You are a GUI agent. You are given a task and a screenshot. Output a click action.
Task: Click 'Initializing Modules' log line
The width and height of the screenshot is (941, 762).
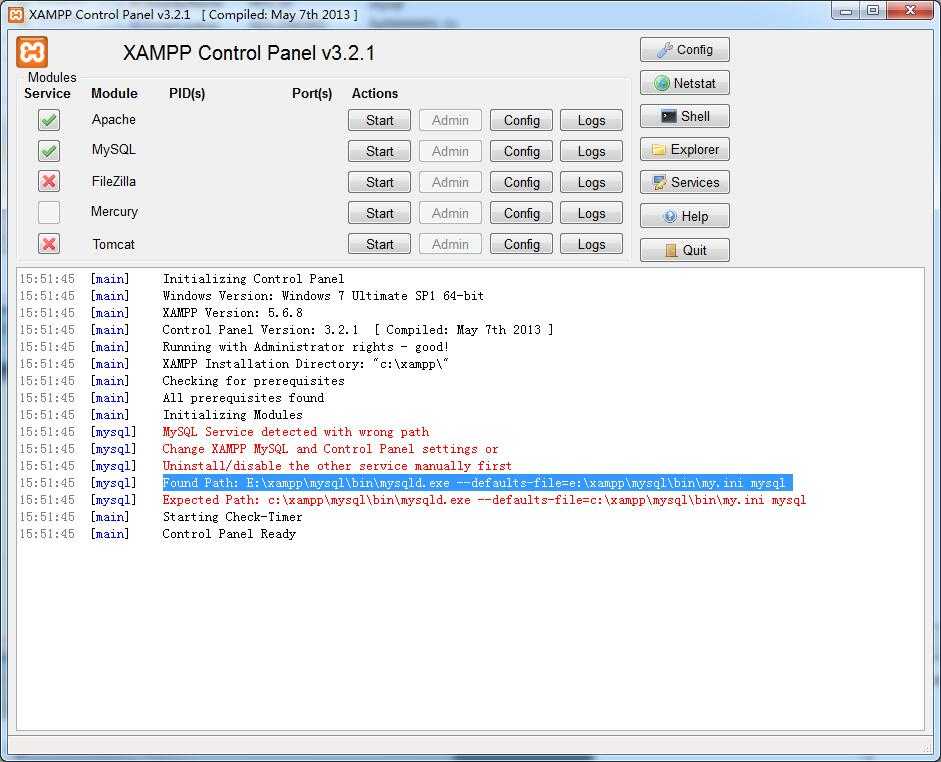click(x=232, y=415)
